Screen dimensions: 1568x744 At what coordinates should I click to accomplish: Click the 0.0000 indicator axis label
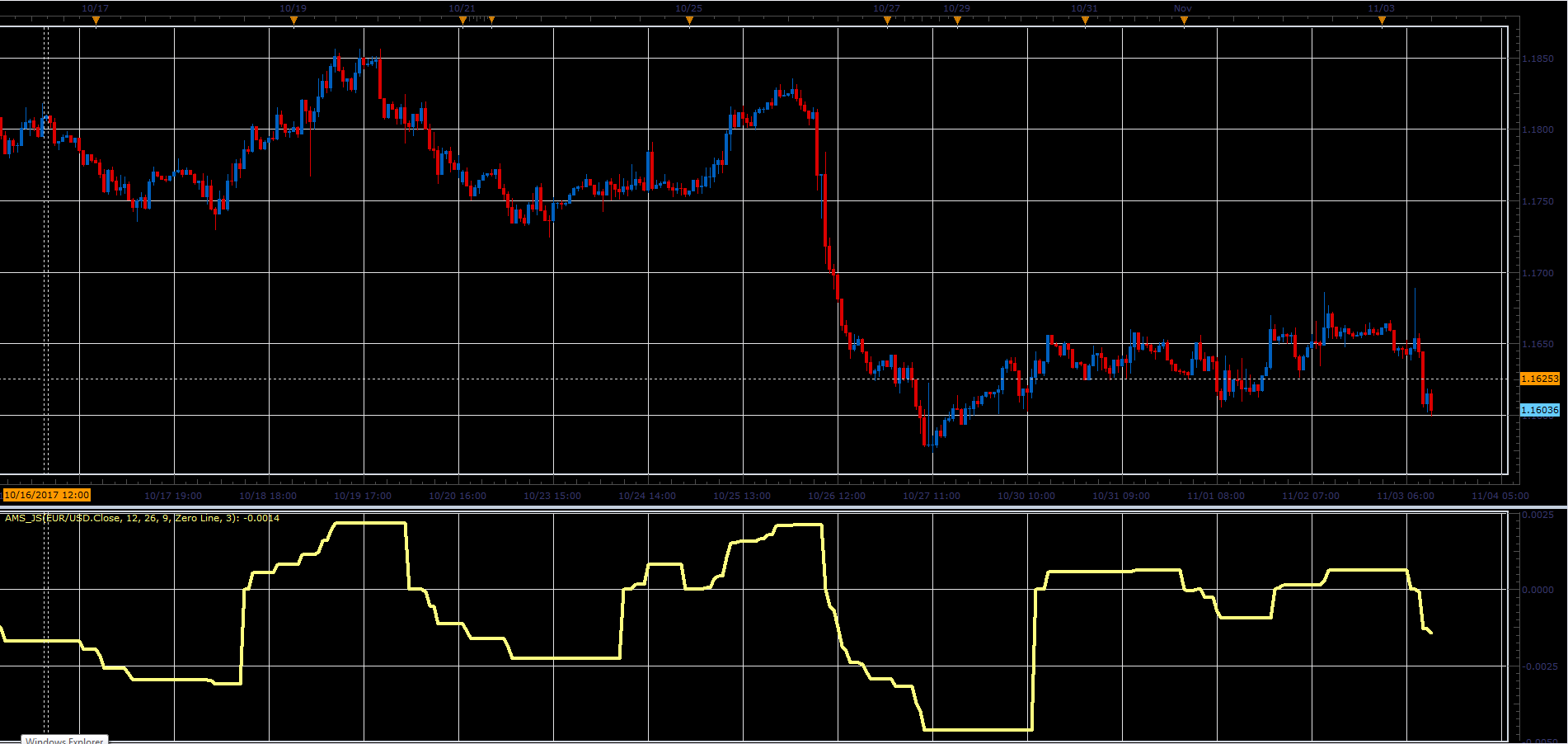(x=1537, y=590)
